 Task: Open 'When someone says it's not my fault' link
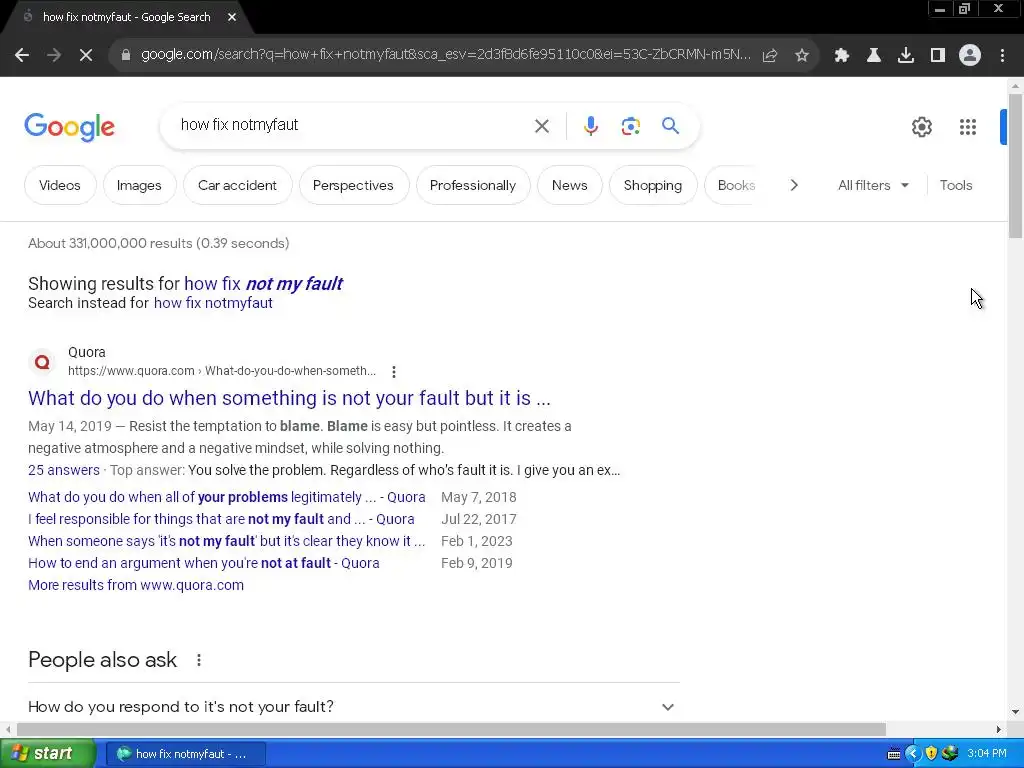(x=227, y=541)
